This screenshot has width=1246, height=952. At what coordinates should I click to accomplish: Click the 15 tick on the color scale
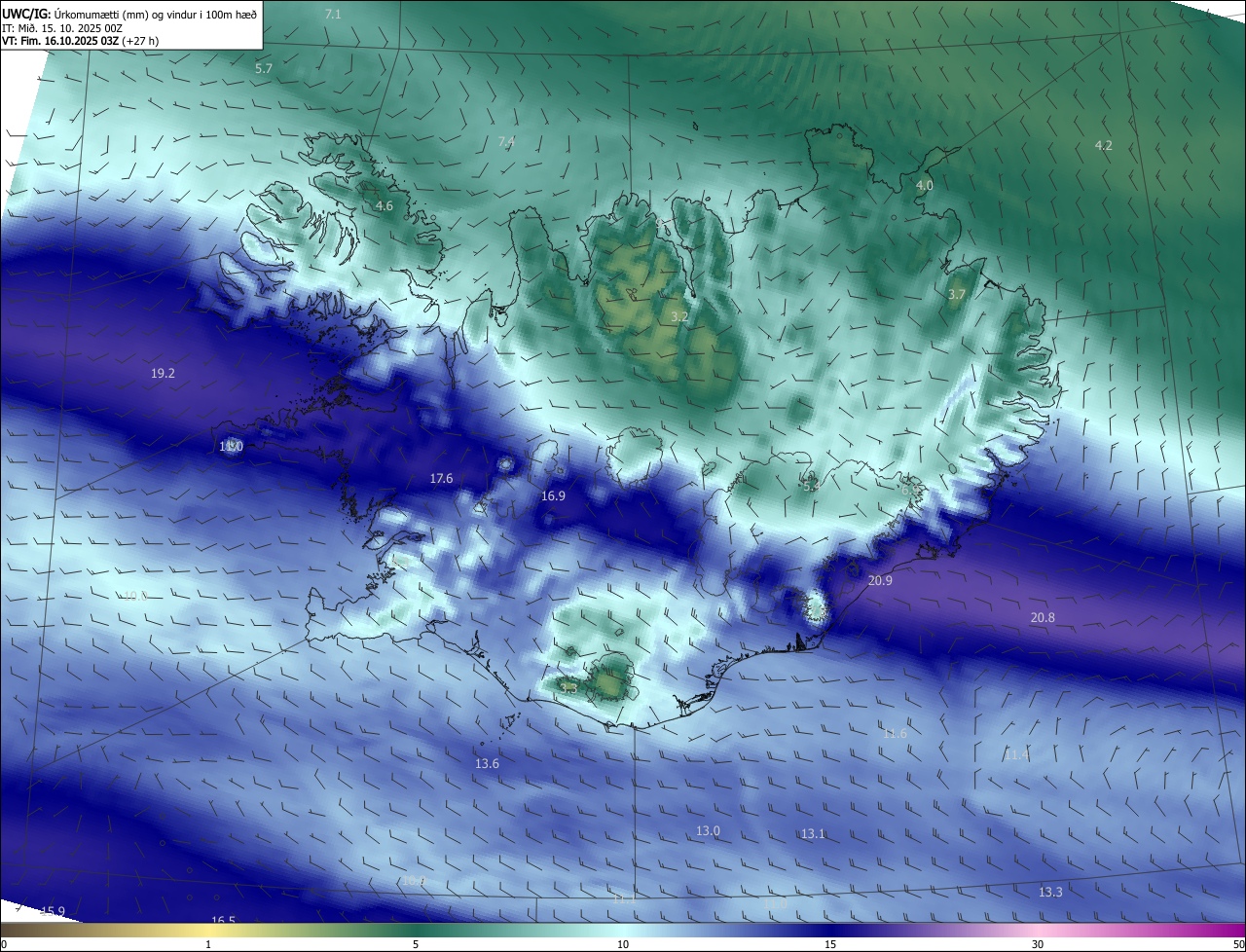click(830, 944)
